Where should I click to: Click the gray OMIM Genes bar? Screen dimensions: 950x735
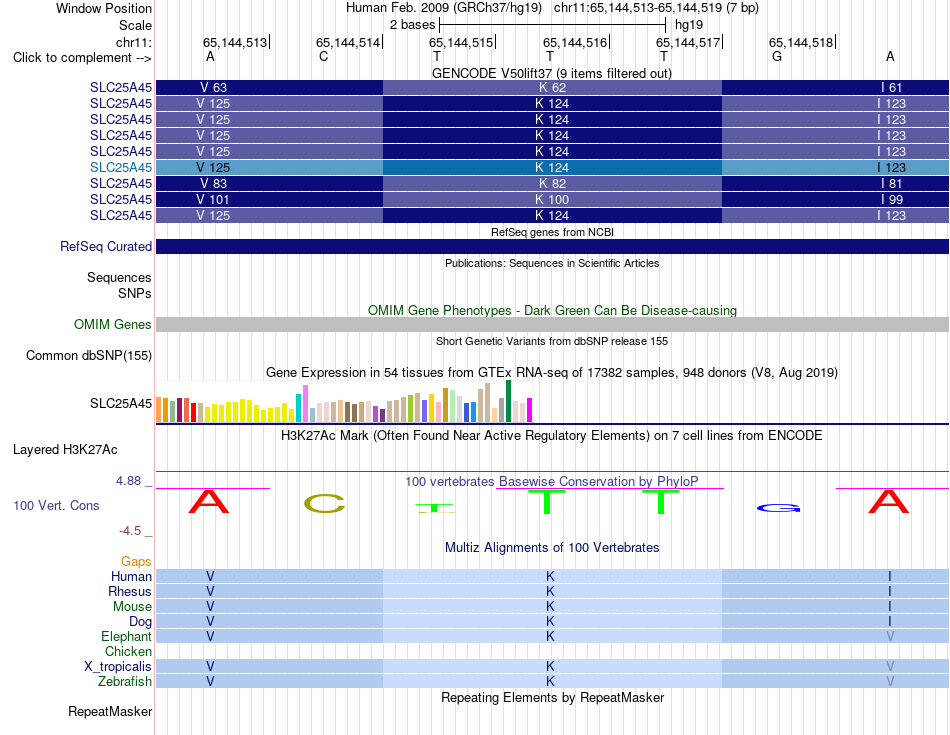tap(553, 324)
